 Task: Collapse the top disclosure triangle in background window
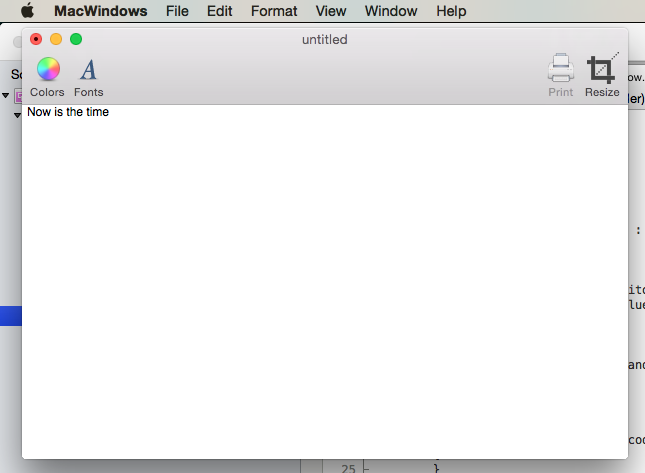(x=5, y=95)
